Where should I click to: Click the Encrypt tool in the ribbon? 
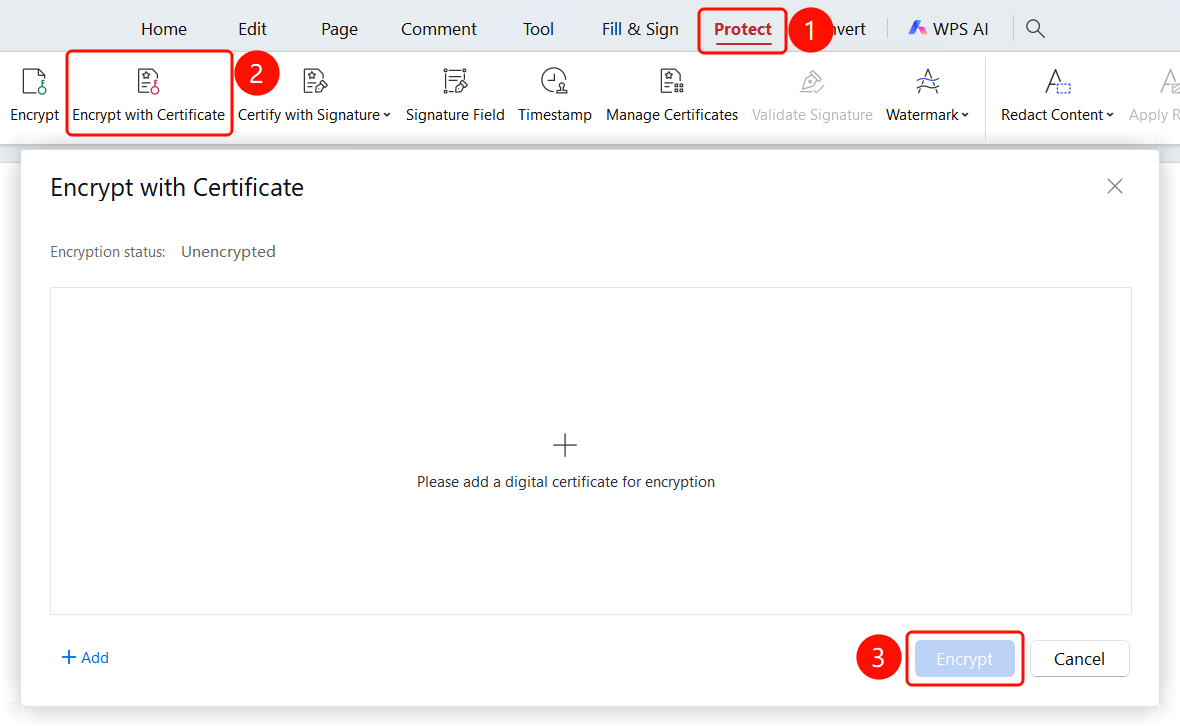(35, 95)
